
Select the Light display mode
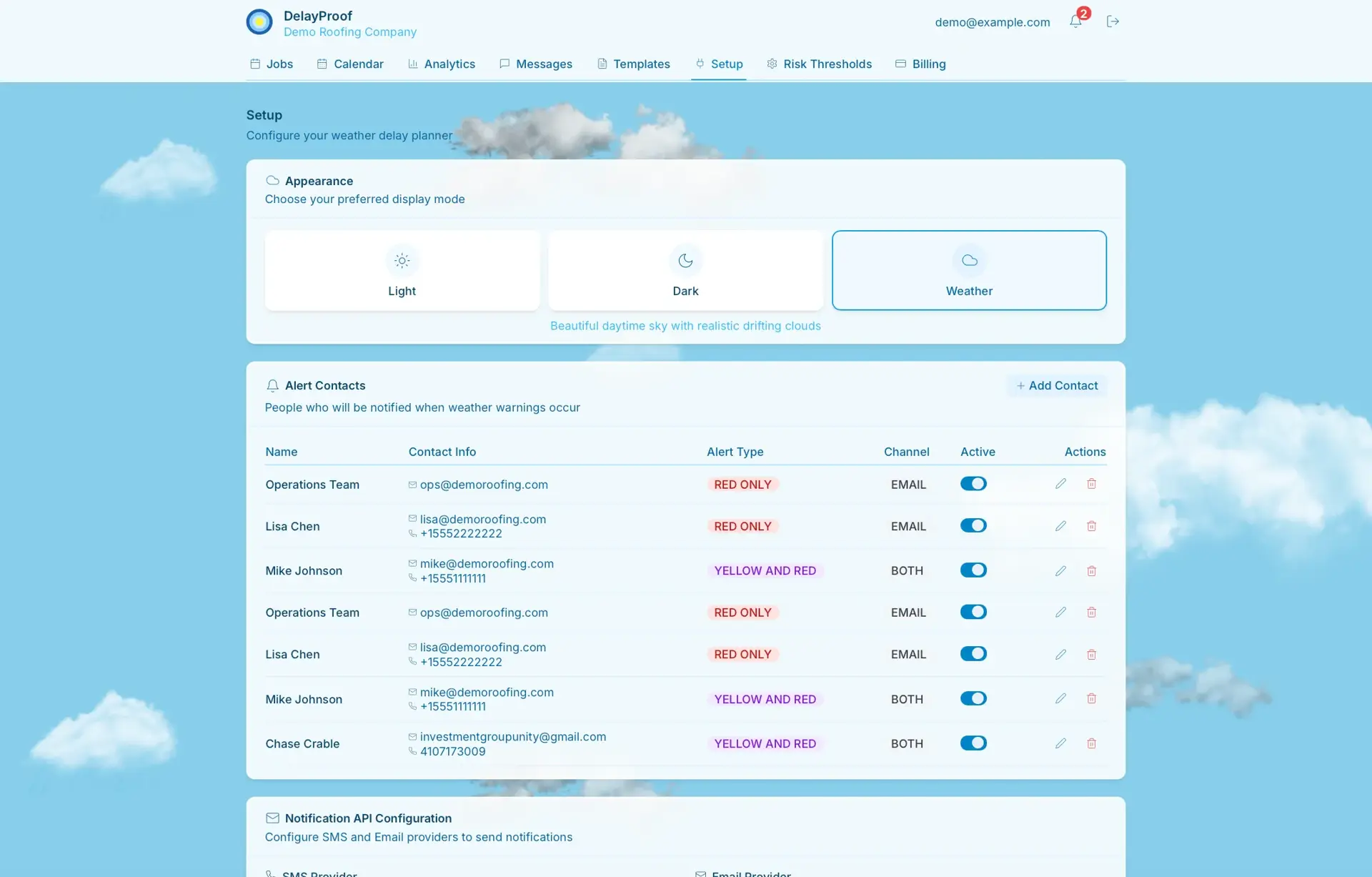point(402,270)
